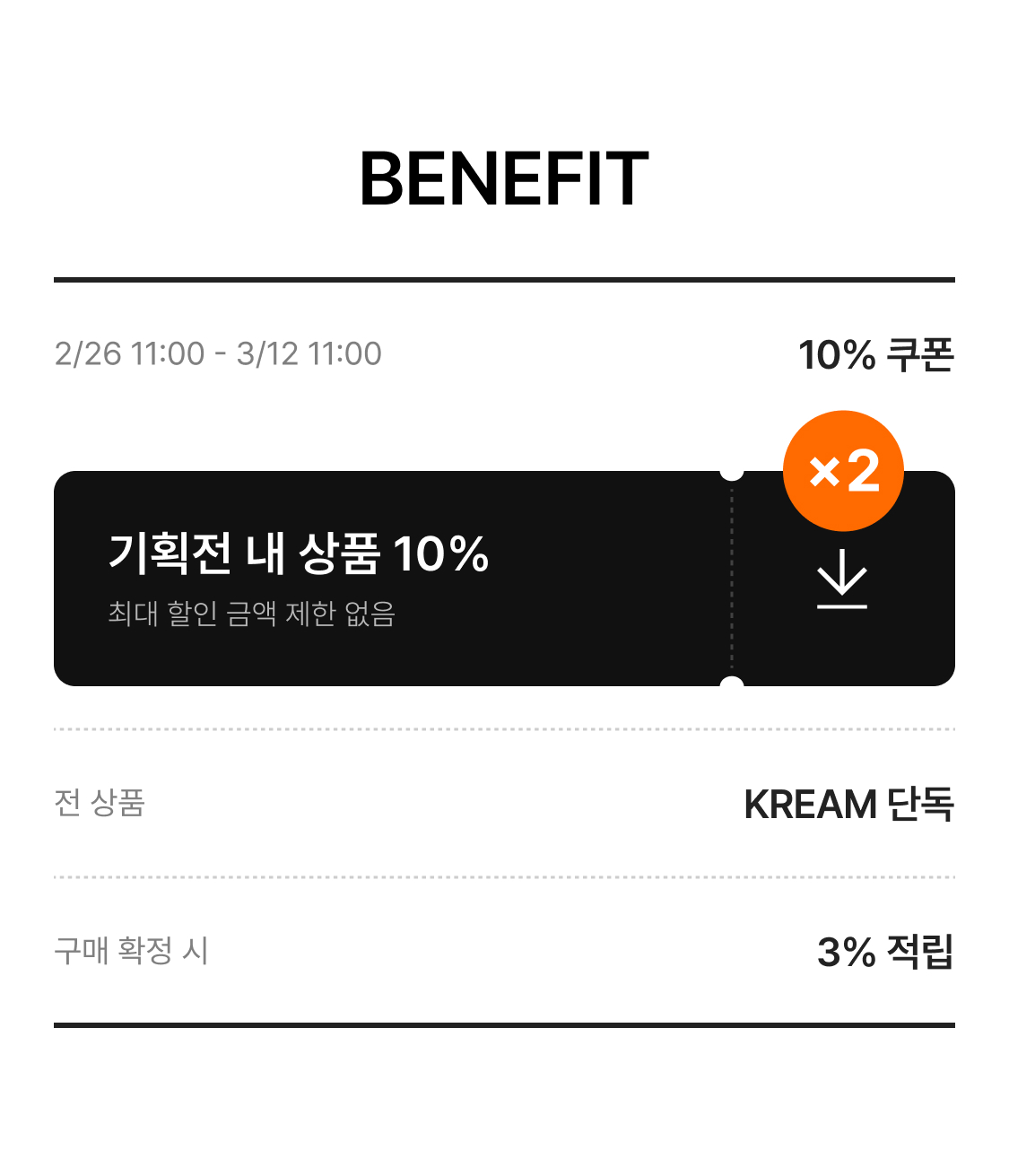Click the top notch of the coupon perforation
This screenshot has height=1176, width=1009.
732,472
